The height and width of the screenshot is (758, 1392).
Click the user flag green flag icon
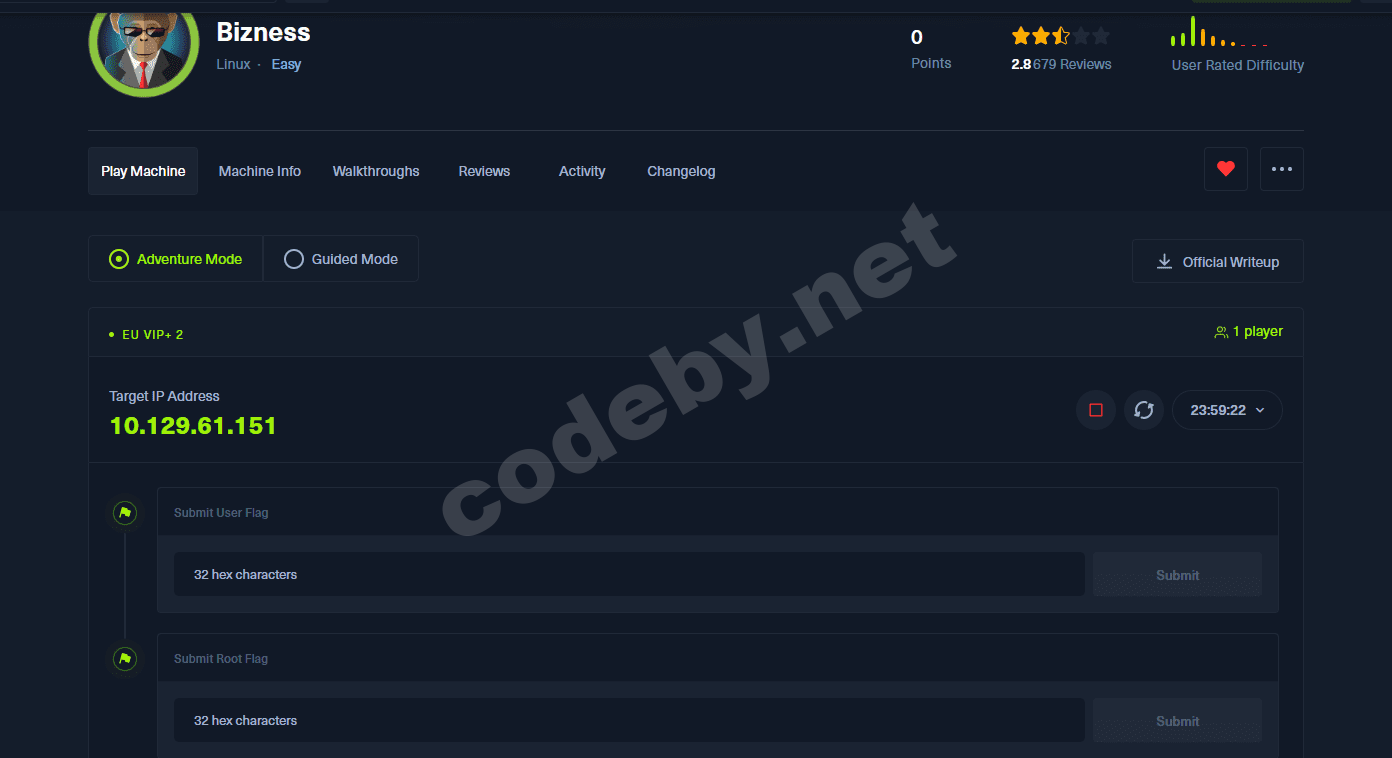click(125, 513)
